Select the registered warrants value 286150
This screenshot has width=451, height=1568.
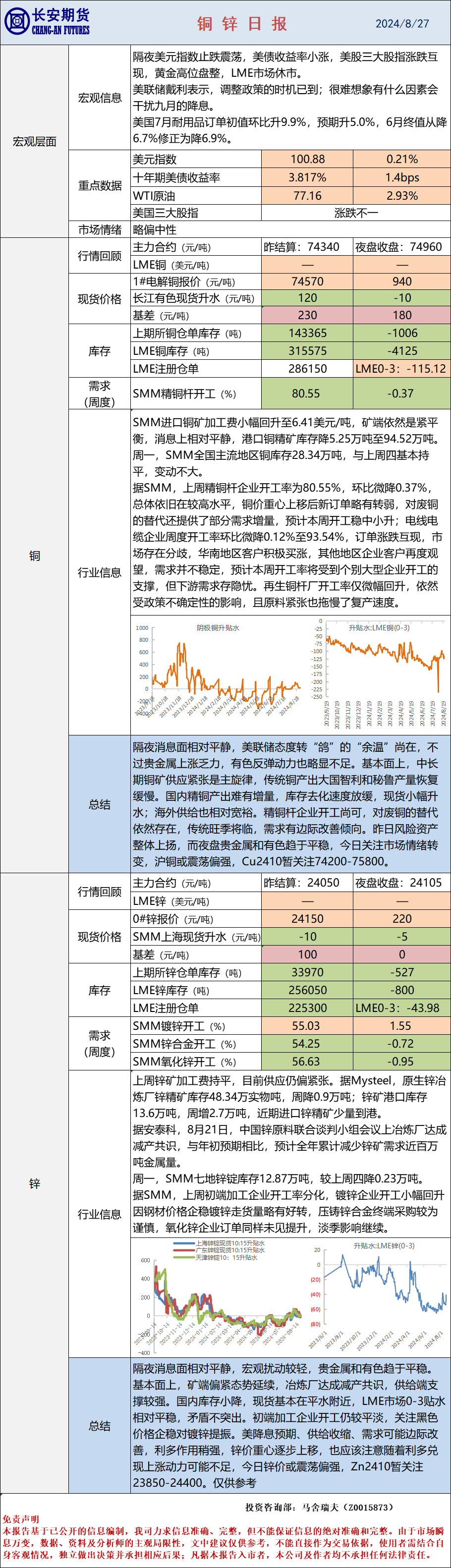(307, 368)
